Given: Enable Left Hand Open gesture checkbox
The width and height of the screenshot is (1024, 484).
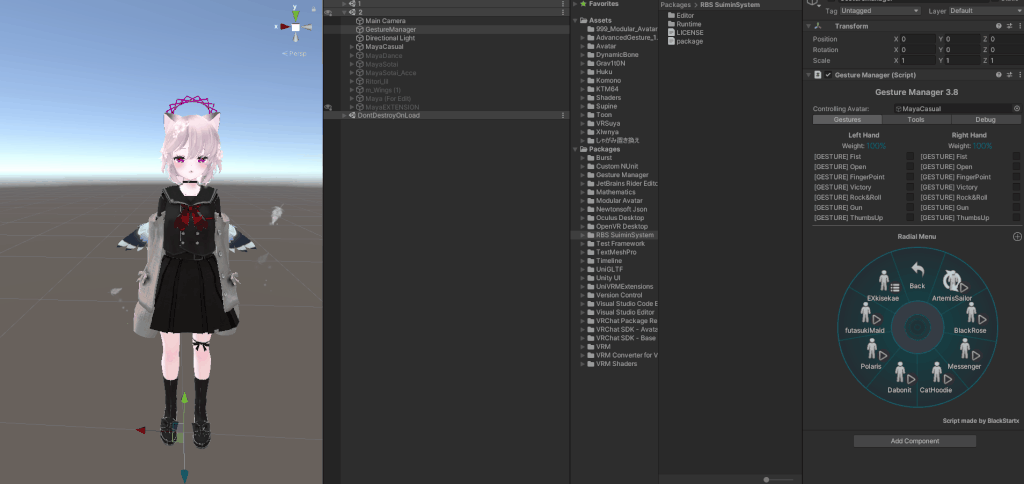Looking at the screenshot, I should [910, 167].
